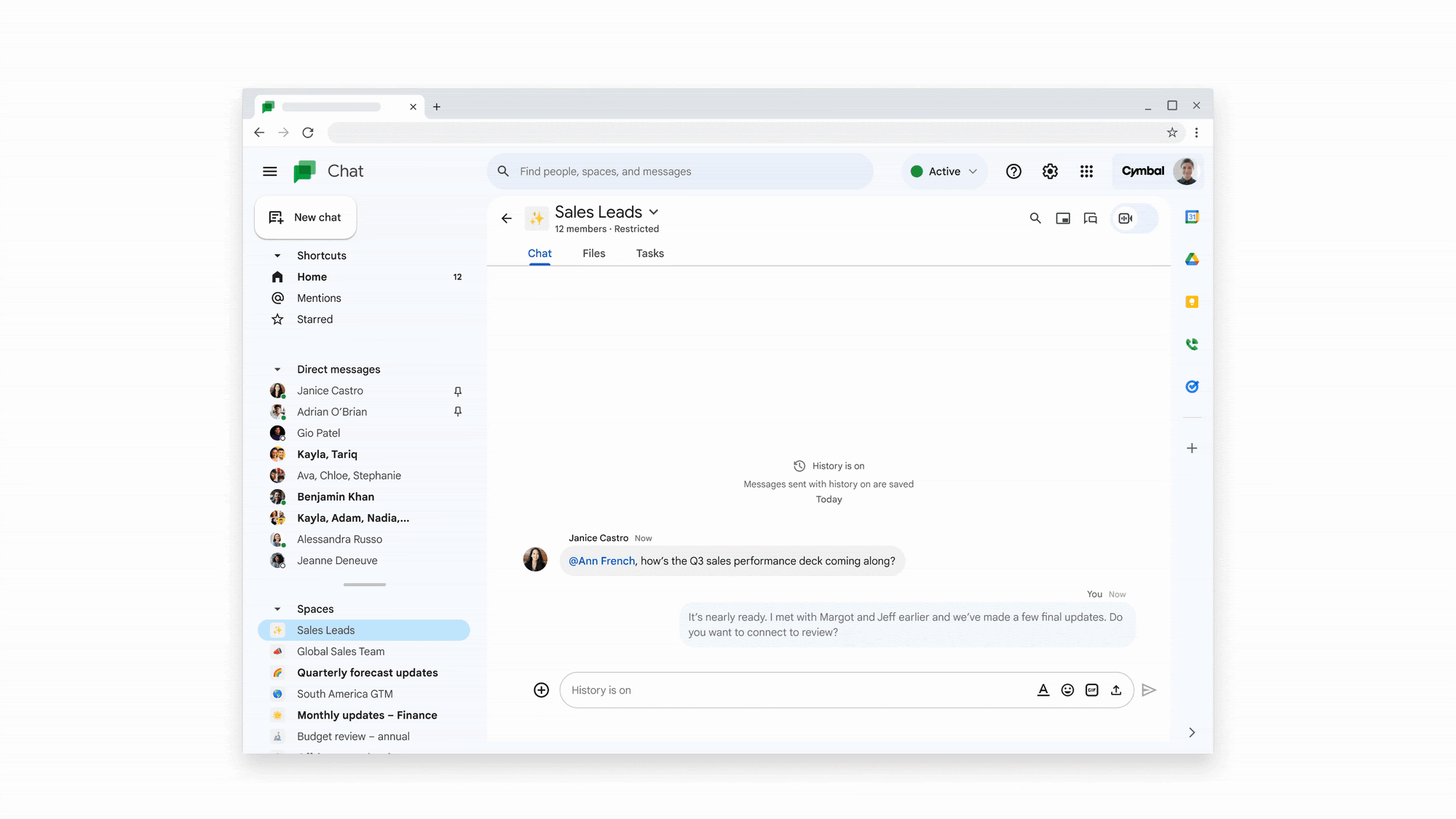Switch to the Tasks tab
Screen dimensions: 1456x819
click(649, 253)
